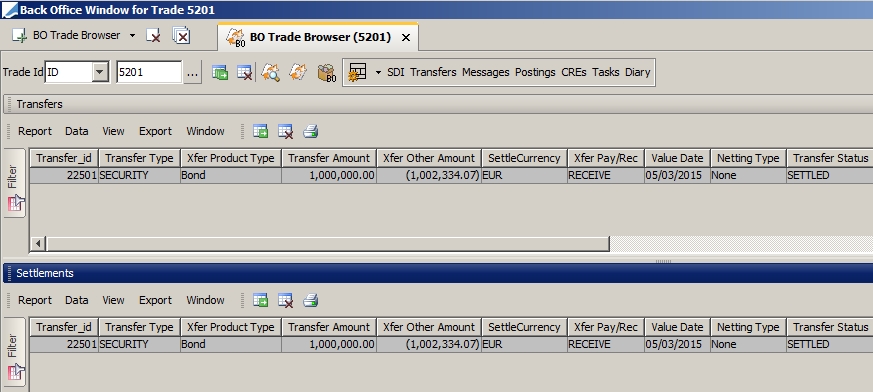Click the trade handshake icon
This screenshot has height=392, width=873.
[298, 72]
